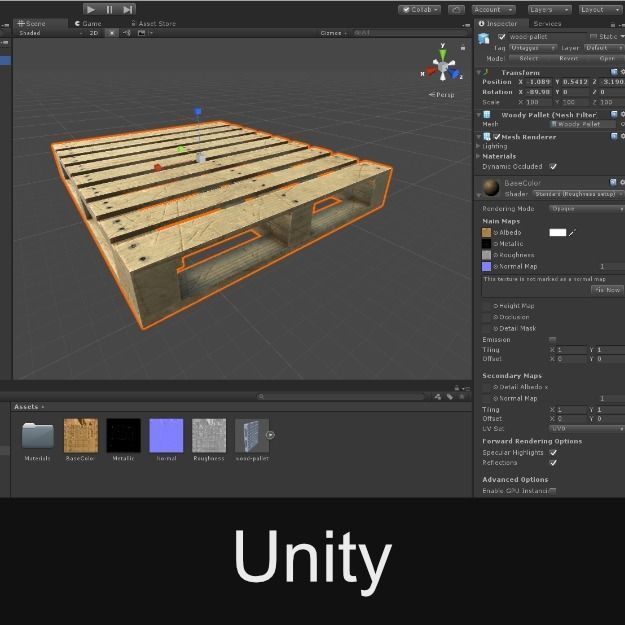The image size is (625, 625).
Task: Expand wood-pallet asset children arrow
Action: [x=270, y=435]
